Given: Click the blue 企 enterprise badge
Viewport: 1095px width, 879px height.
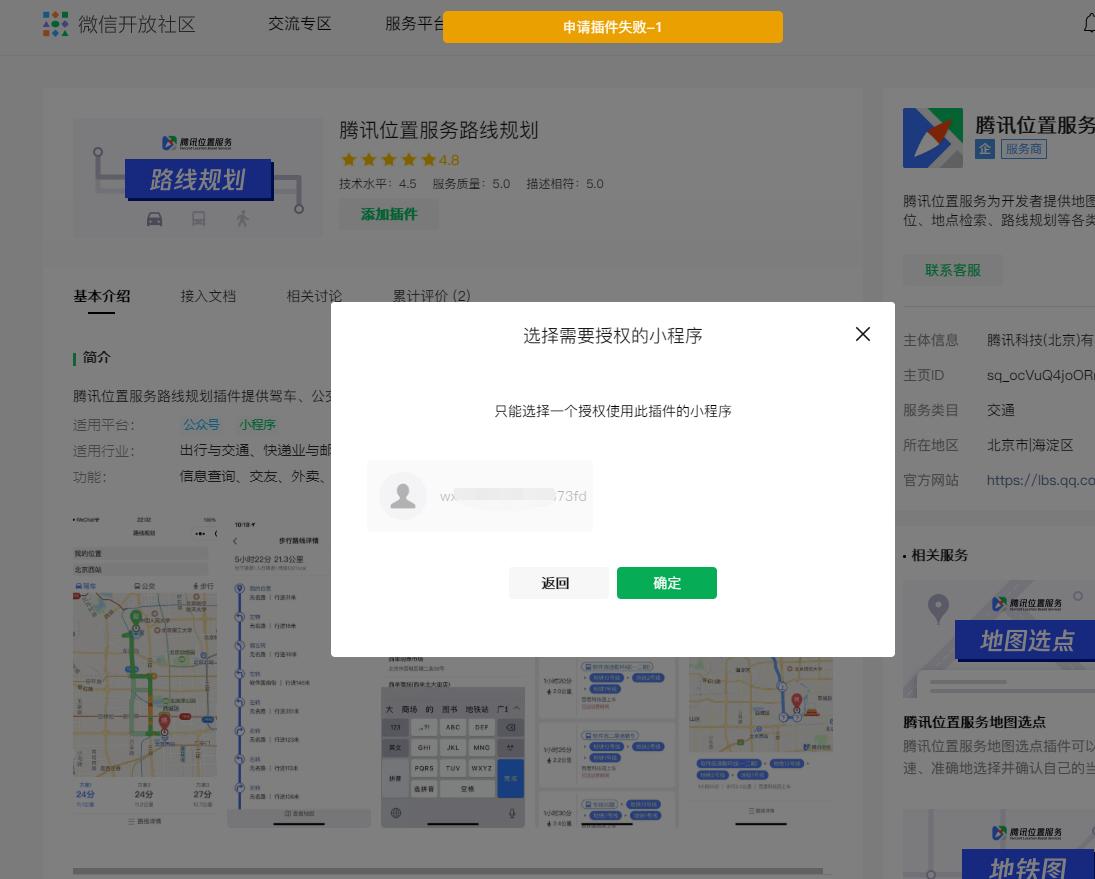Looking at the screenshot, I should click(x=985, y=149).
